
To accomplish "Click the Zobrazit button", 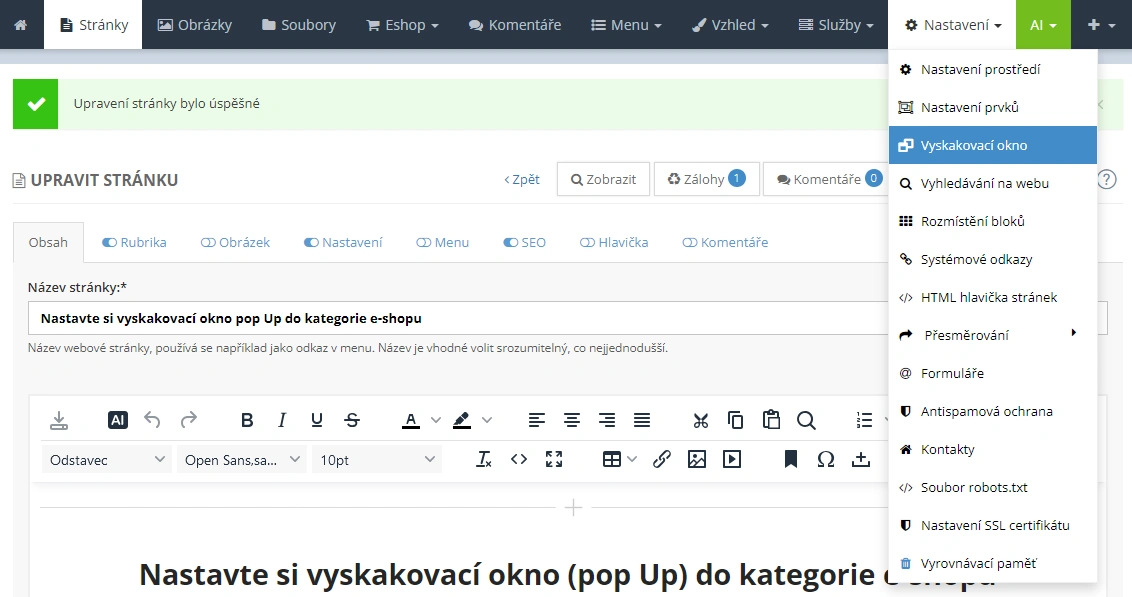I will click(603, 179).
